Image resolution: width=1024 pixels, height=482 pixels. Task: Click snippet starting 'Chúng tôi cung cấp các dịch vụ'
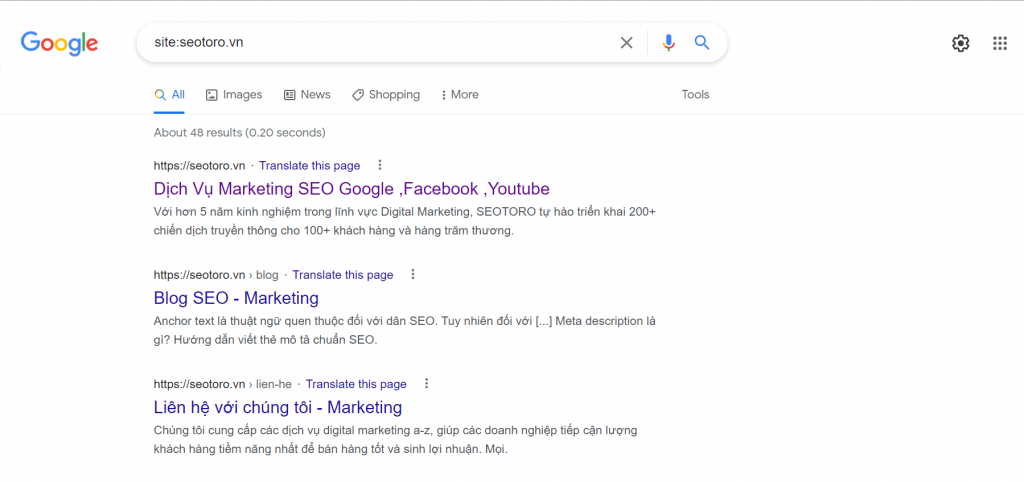(x=396, y=440)
